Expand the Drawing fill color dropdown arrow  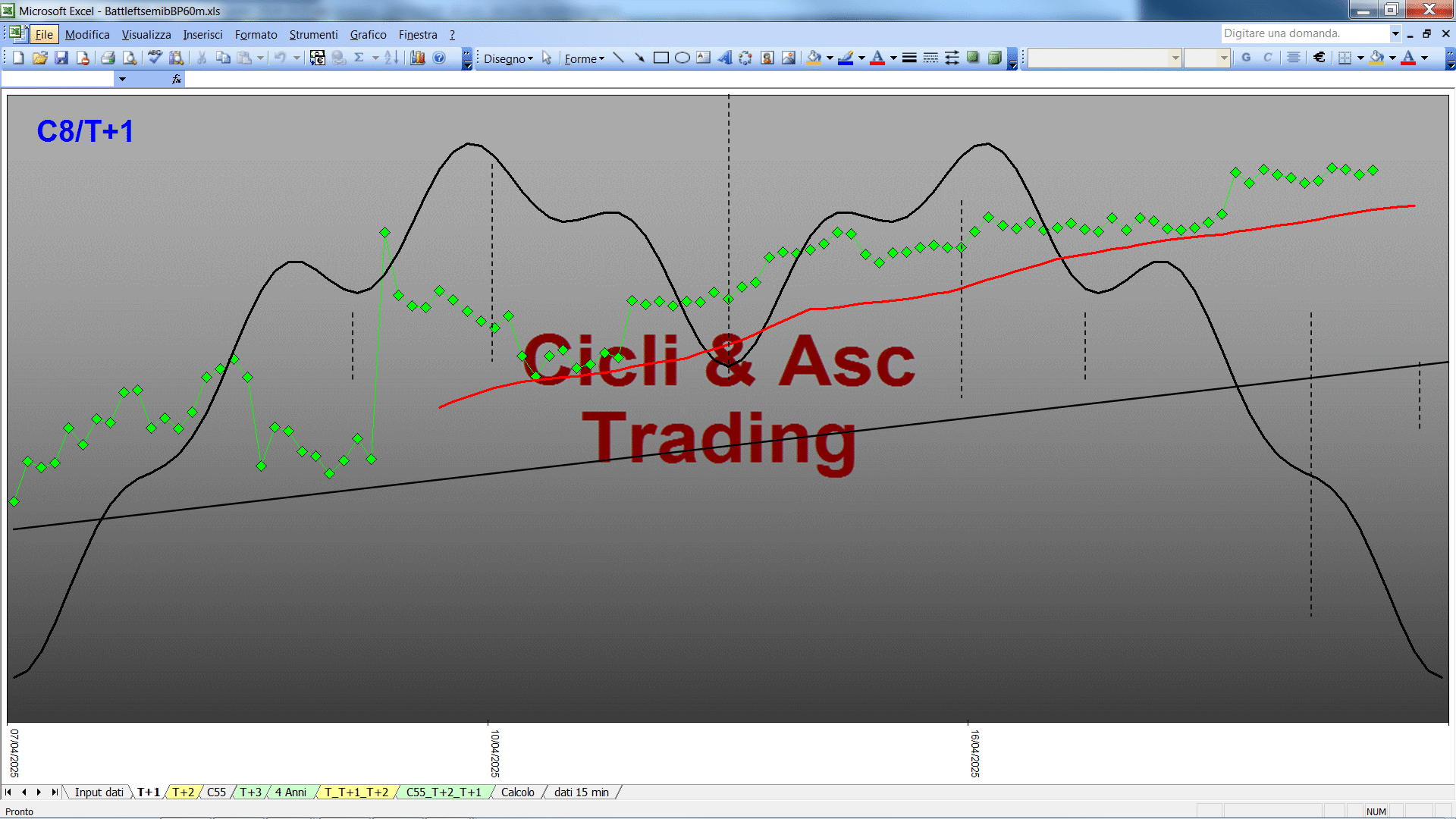click(x=830, y=58)
